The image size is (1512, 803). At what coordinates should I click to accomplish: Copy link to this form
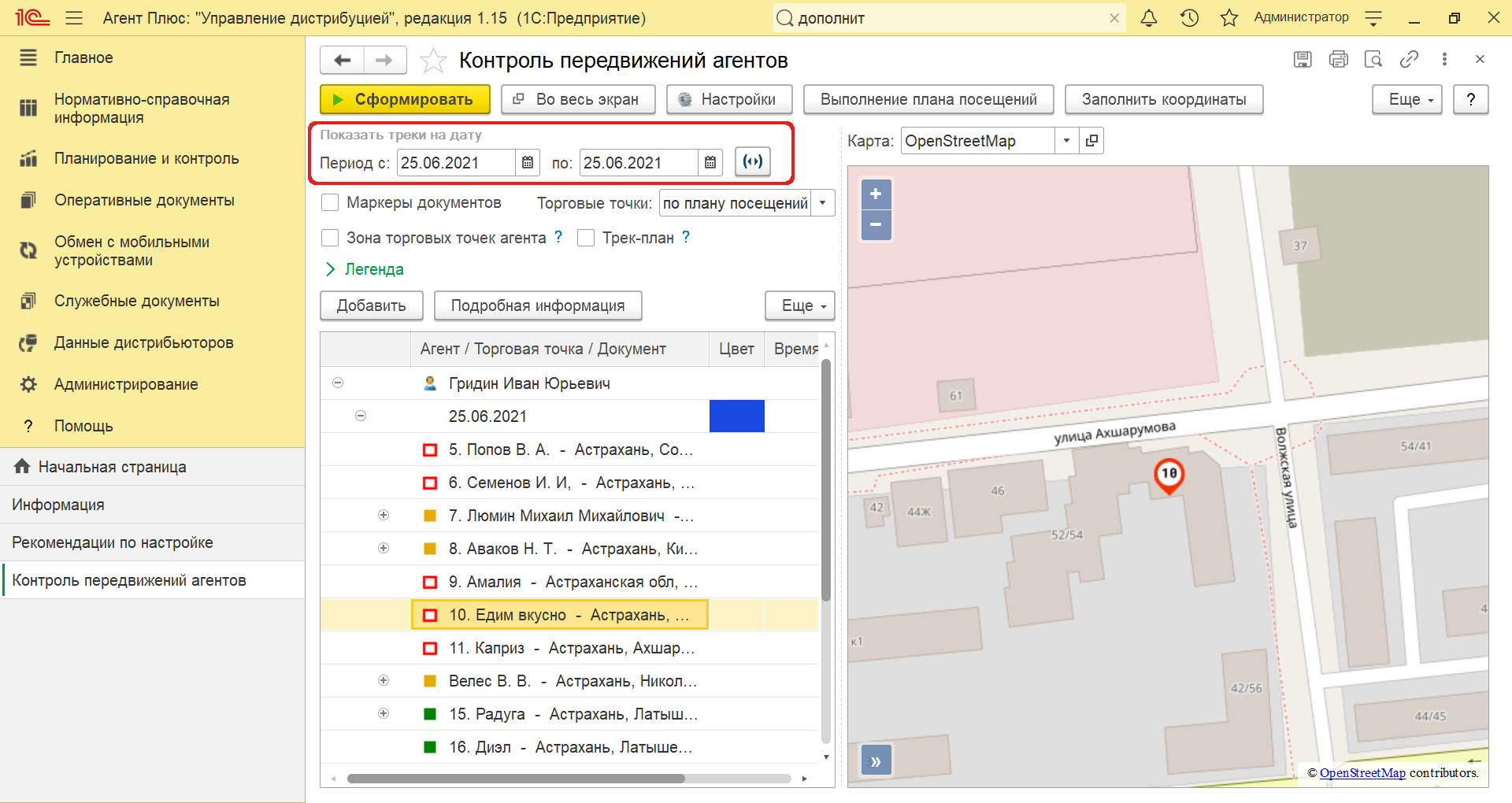click(1409, 59)
